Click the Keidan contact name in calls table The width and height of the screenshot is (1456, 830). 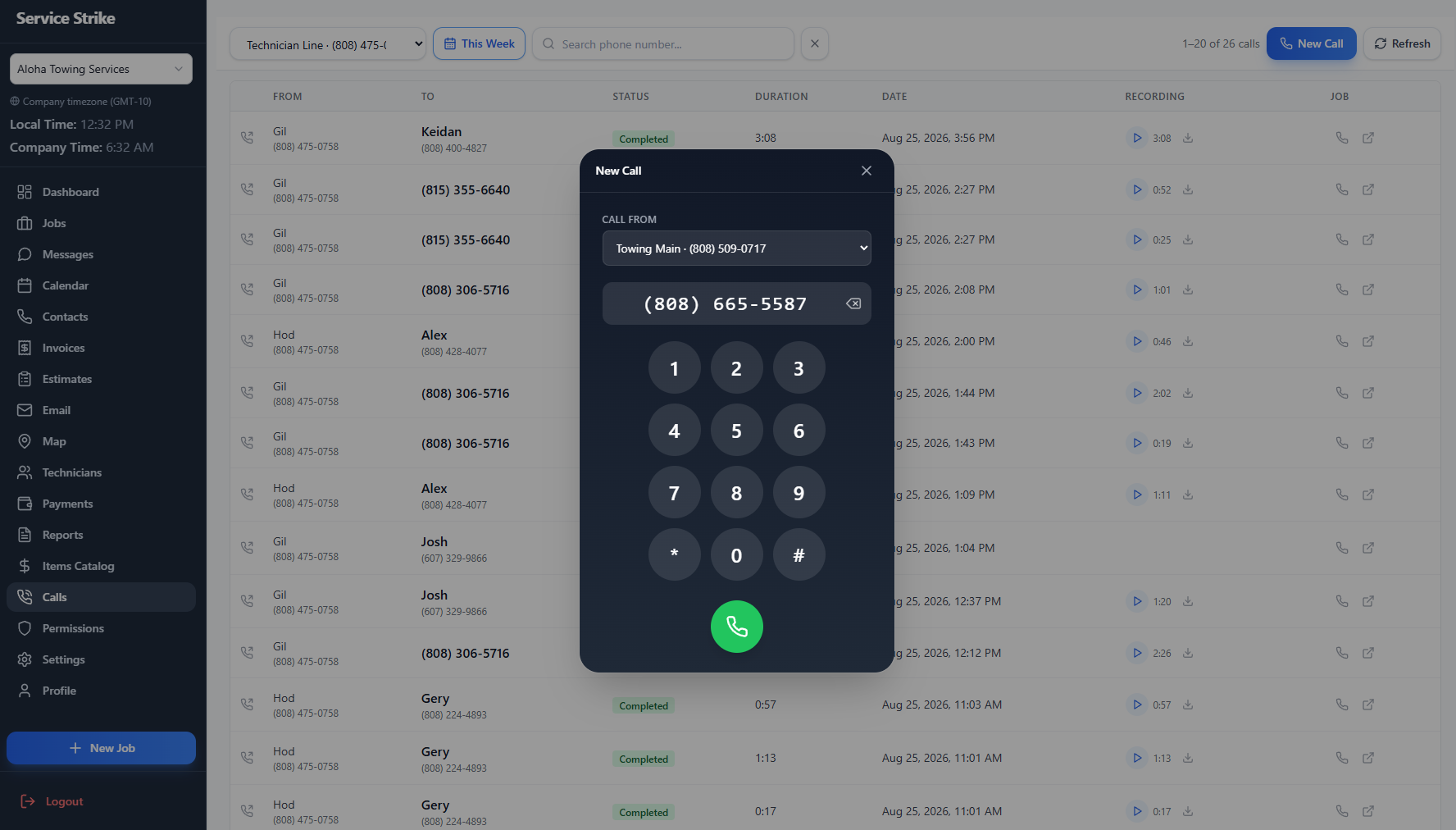click(x=441, y=131)
